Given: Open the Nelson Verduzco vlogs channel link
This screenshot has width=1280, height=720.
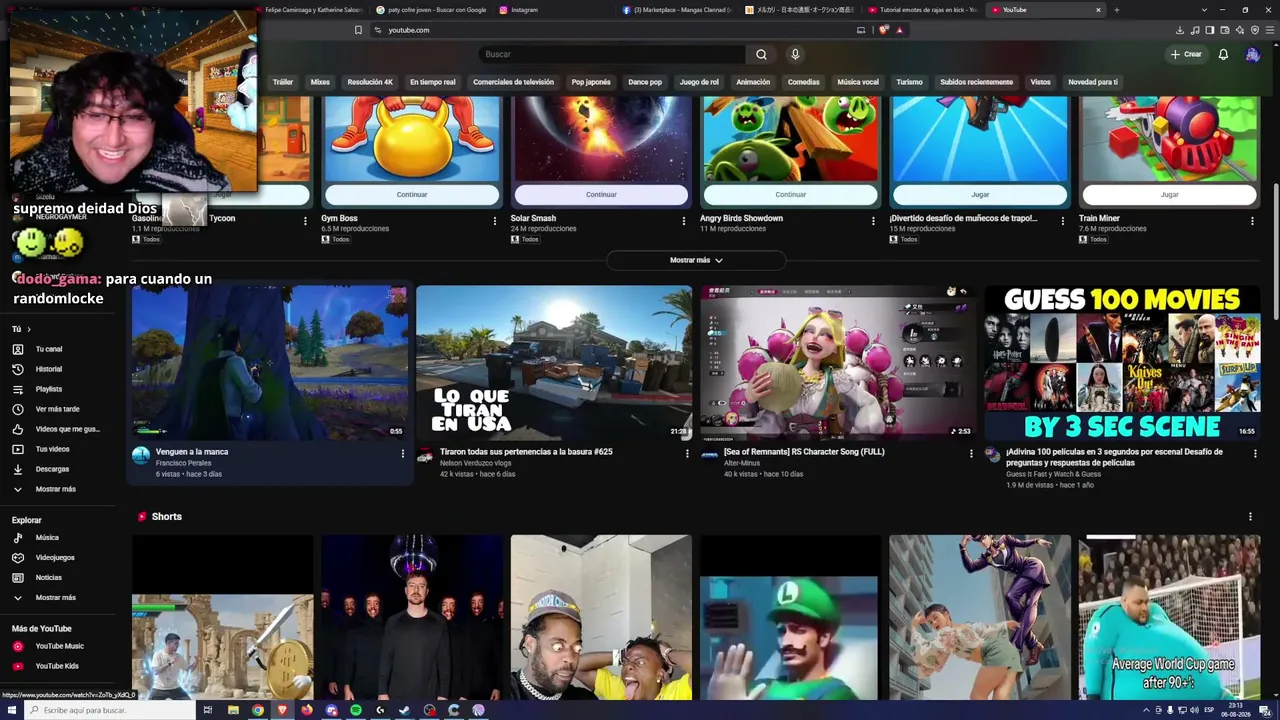Looking at the screenshot, I should [x=475, y=463].
